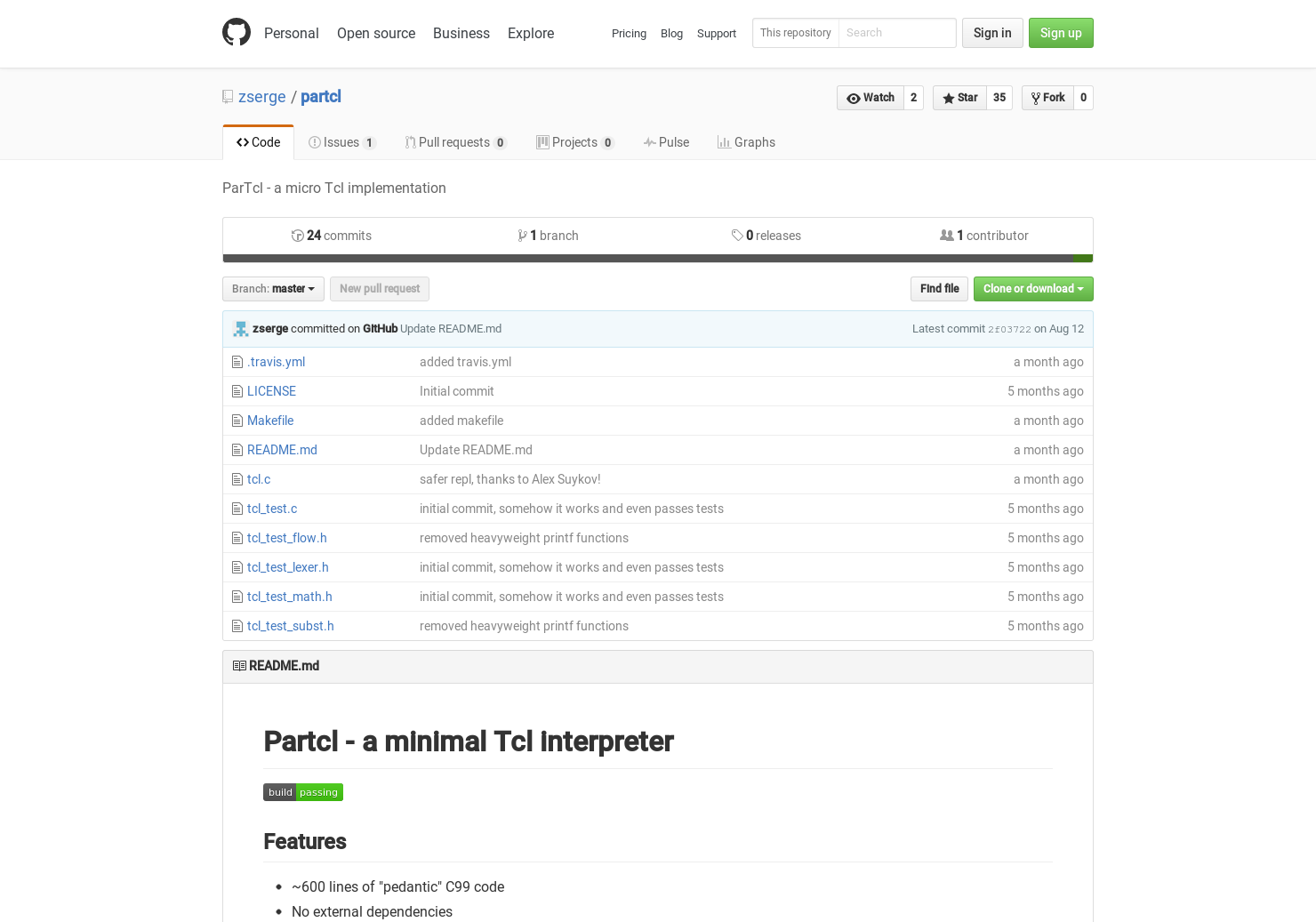Image resolution: width=1316 pixels, height=922 pixels.
Task: Open the Open source navigation item
Action: coord(376,33)
